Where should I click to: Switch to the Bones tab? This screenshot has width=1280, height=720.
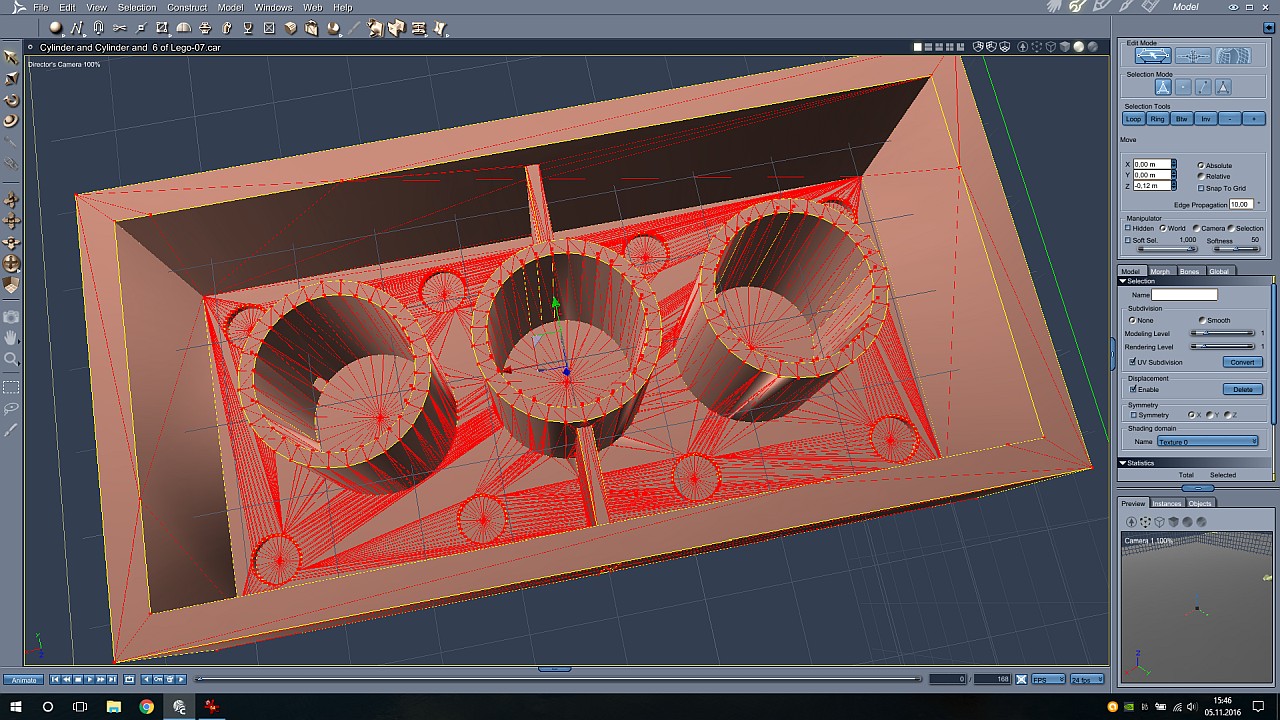pos(1189,271)
